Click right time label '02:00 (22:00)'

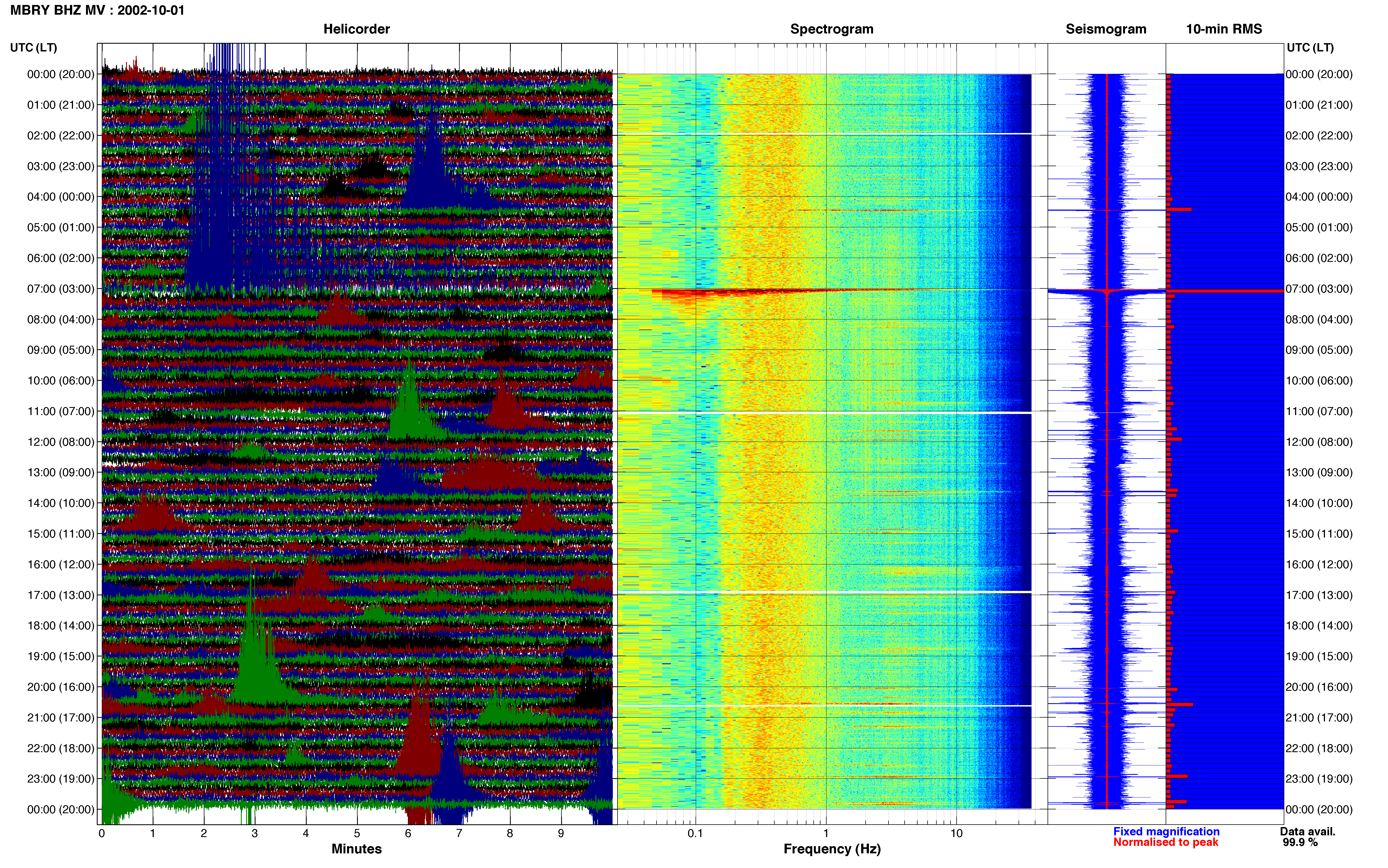pos(1319,135)
